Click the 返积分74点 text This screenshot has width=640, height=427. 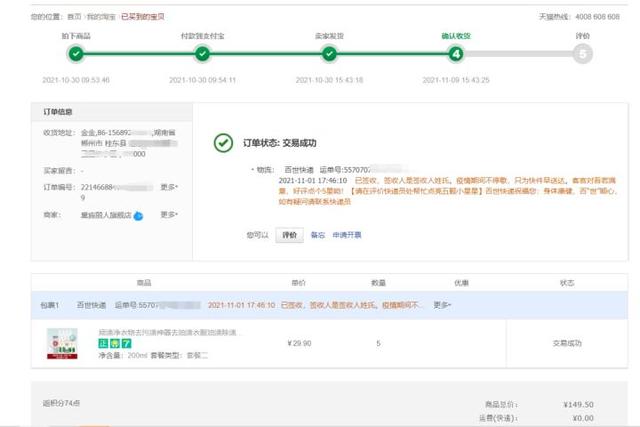point(61,403)
